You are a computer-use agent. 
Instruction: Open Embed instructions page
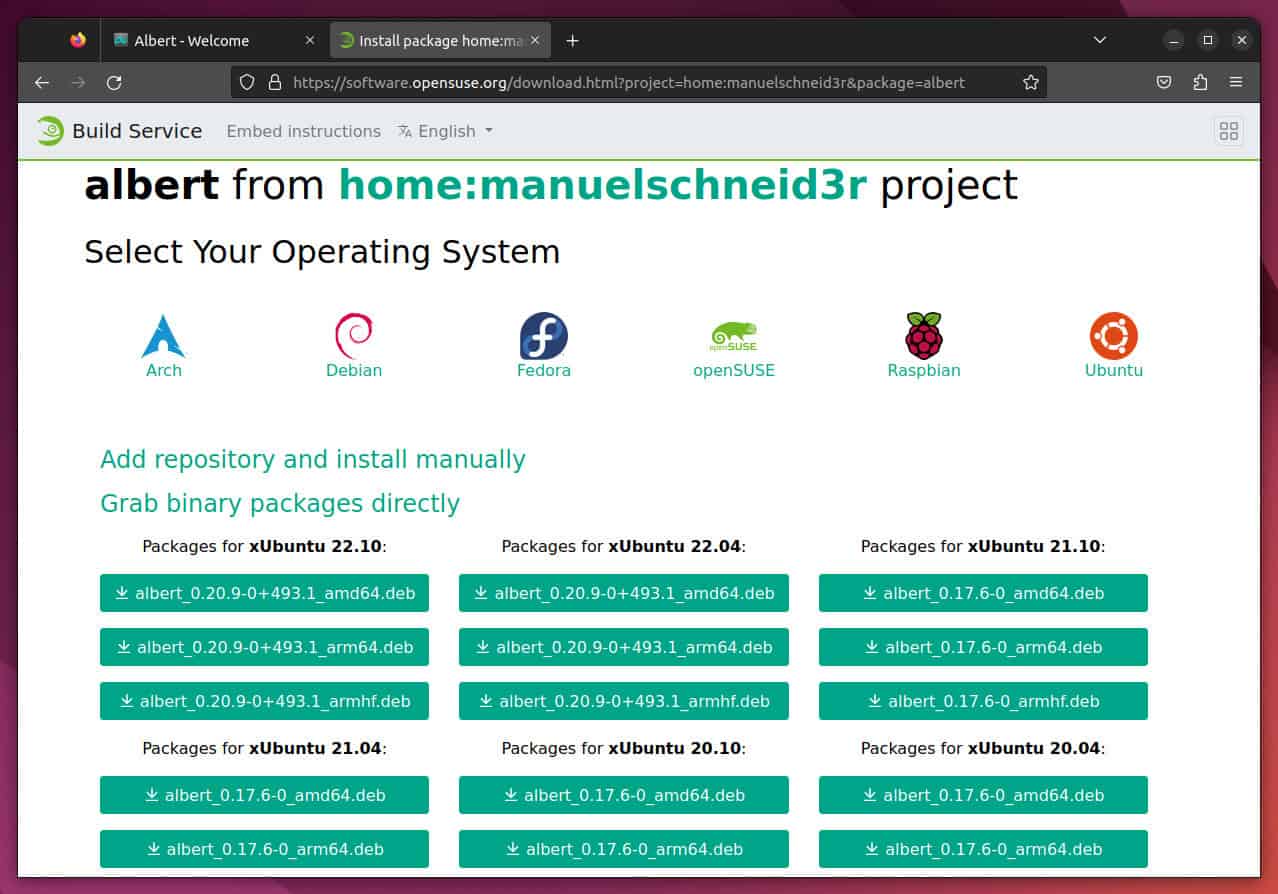303,131
